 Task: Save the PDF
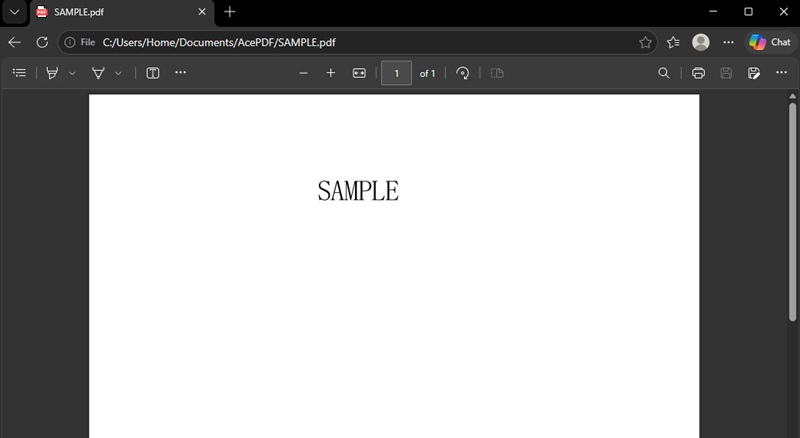tap(726, 73)
